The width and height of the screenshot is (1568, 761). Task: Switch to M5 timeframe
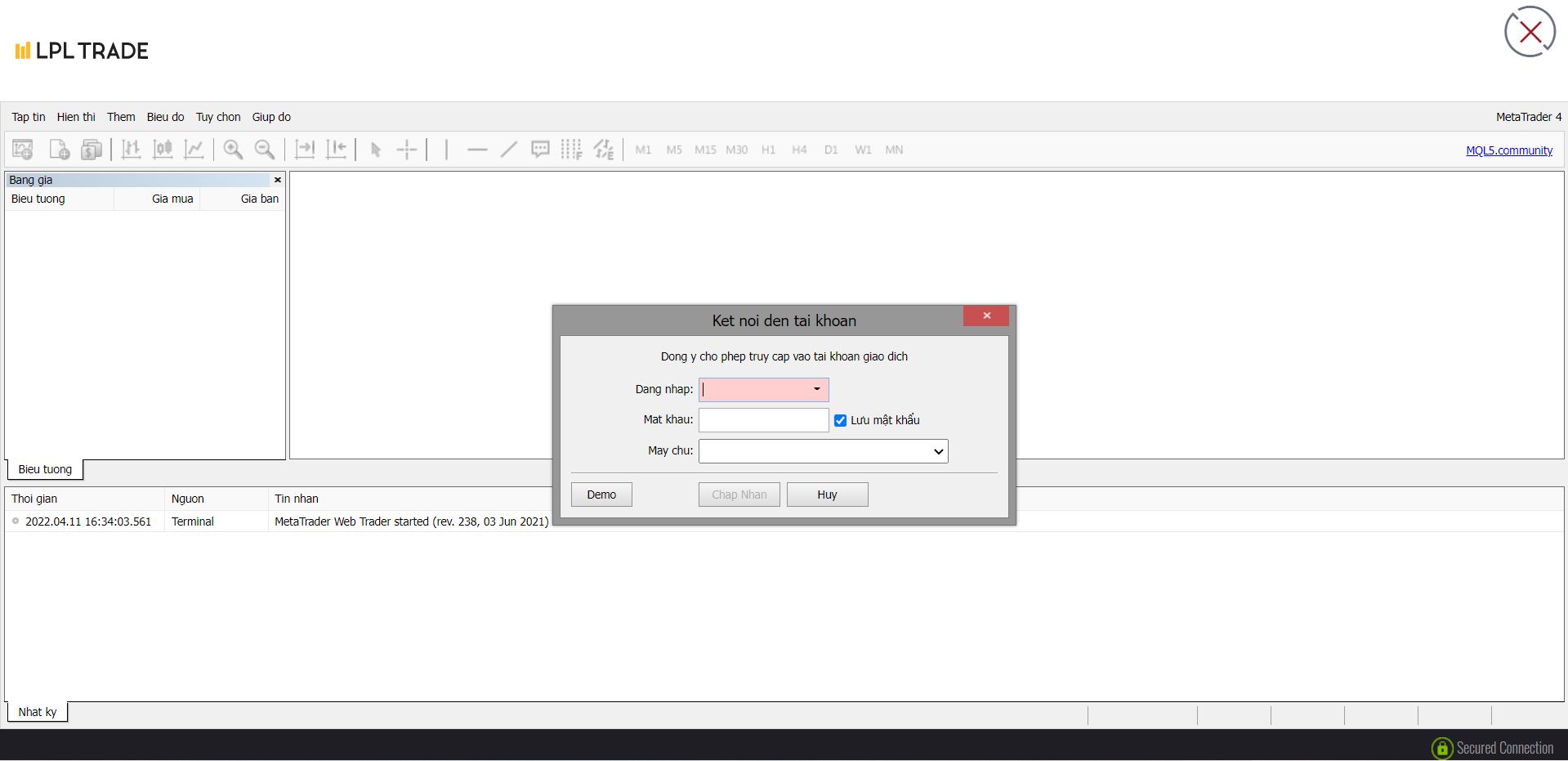(x=674, y=150)
